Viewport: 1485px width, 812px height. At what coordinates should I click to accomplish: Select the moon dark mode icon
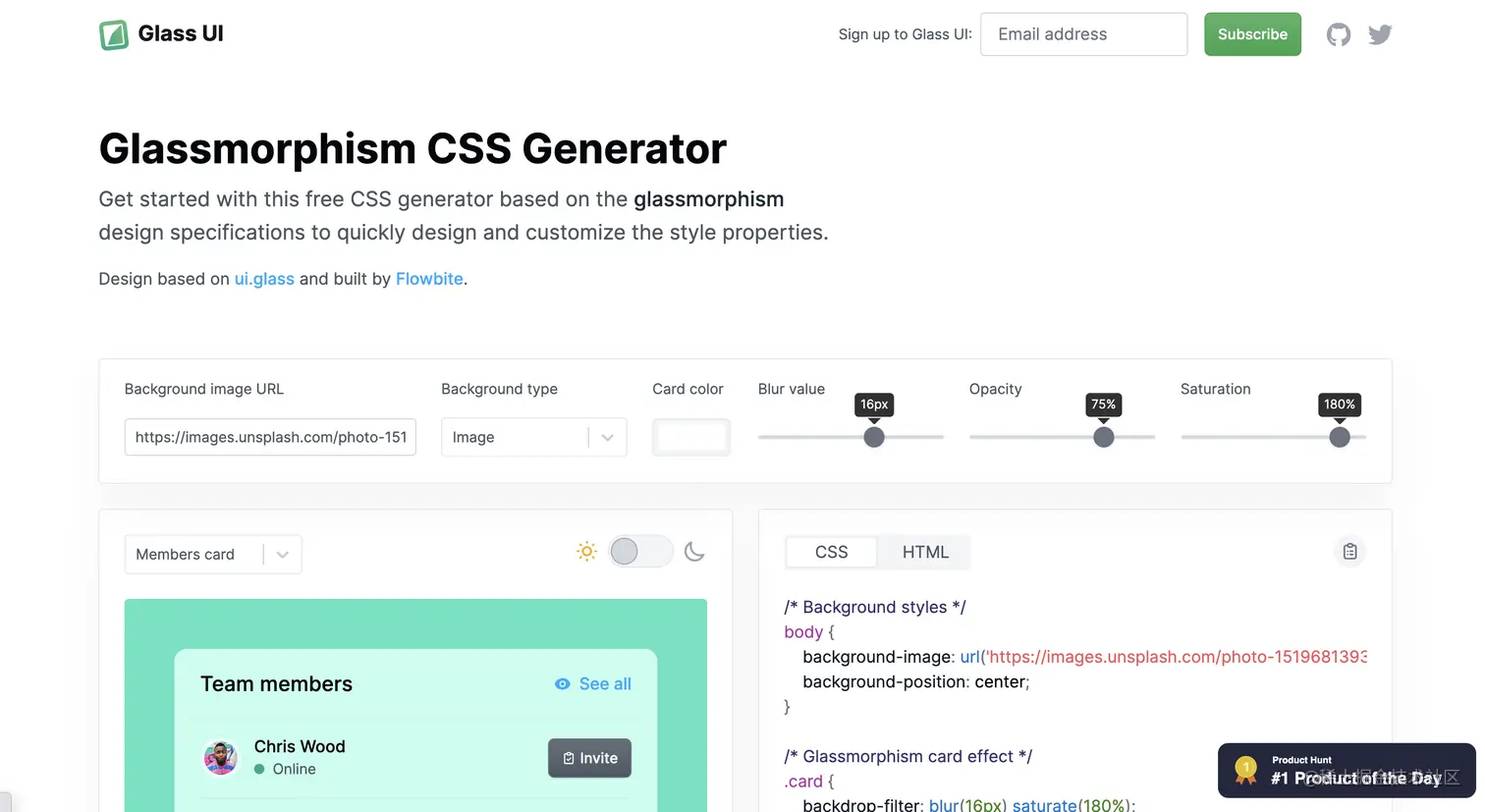(694, 552)
